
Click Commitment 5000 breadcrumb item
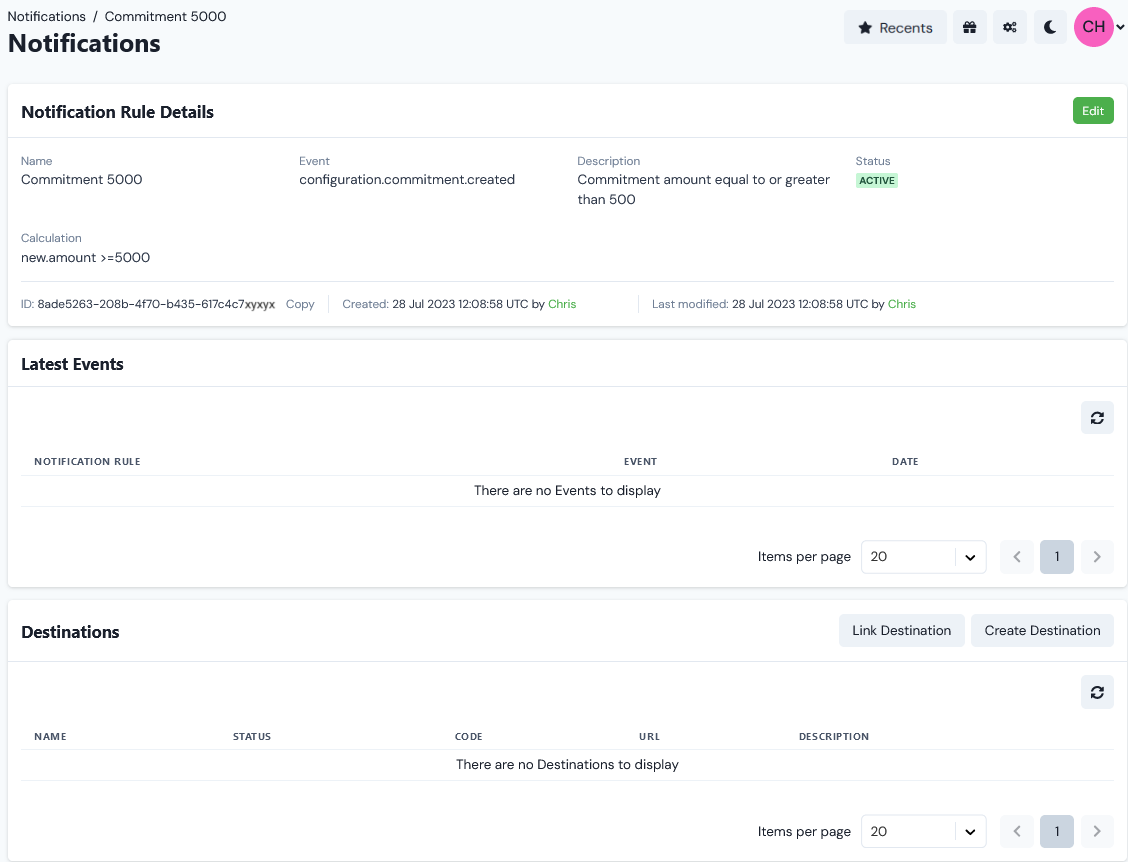click(x=165, y=16)
